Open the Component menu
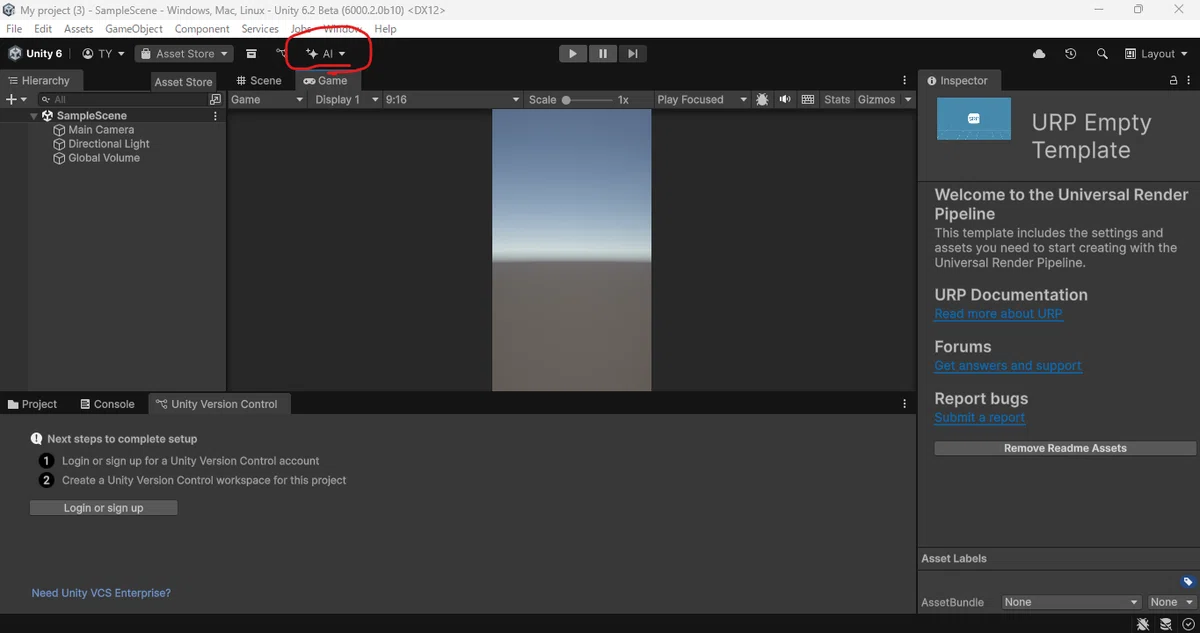The width and height of the screenshot is (1200, 633). pos(202,29)
